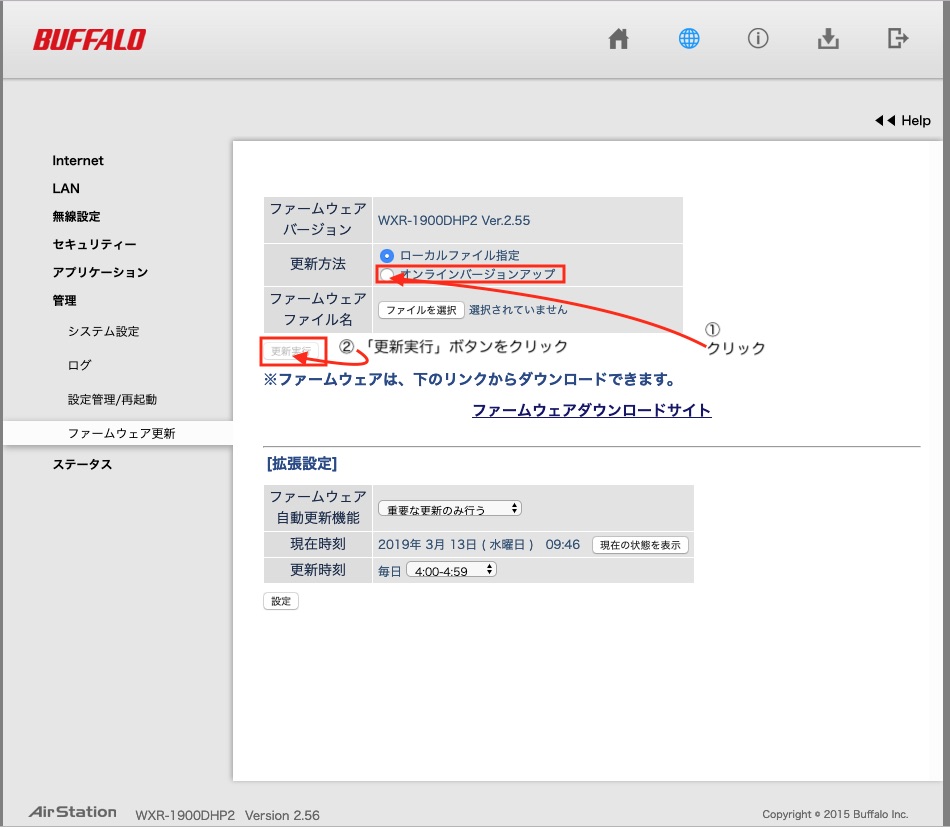Click the 更新実行 button

pos(291,351)
